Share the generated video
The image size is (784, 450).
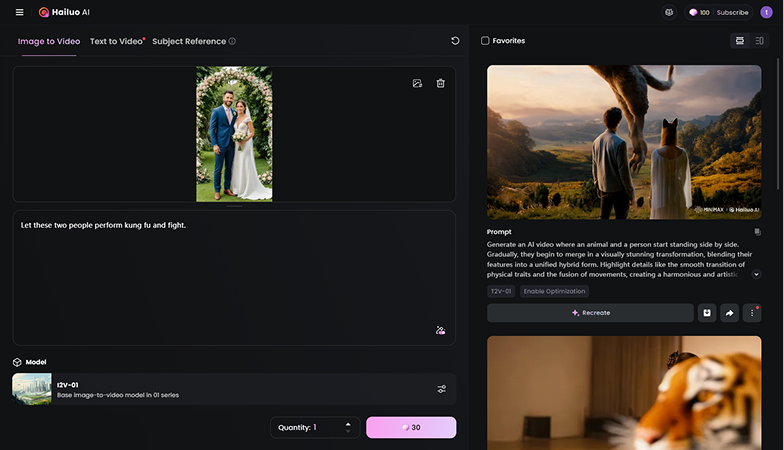[x=729, y=313]
